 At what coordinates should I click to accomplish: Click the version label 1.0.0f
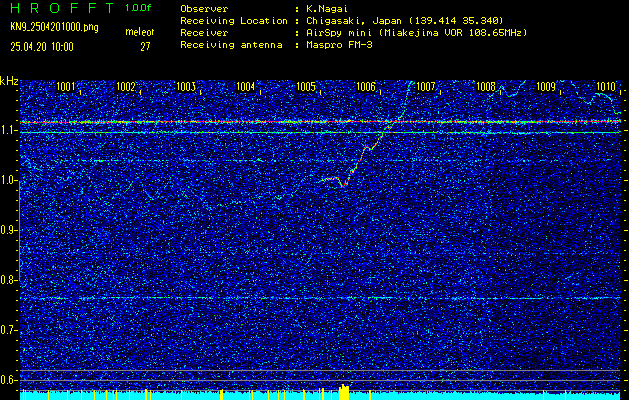(x=138, y=8)
